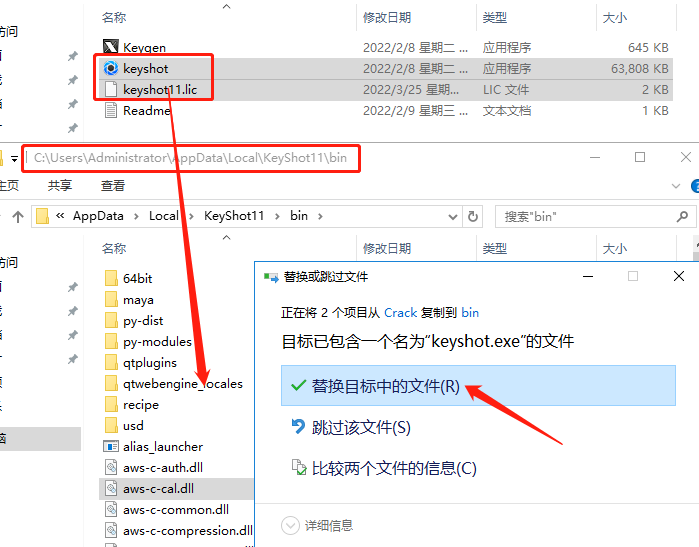This screenshot has width=699, height=547.
Task: Click Local in the address breadcrumb
Action: pos(164,216)
